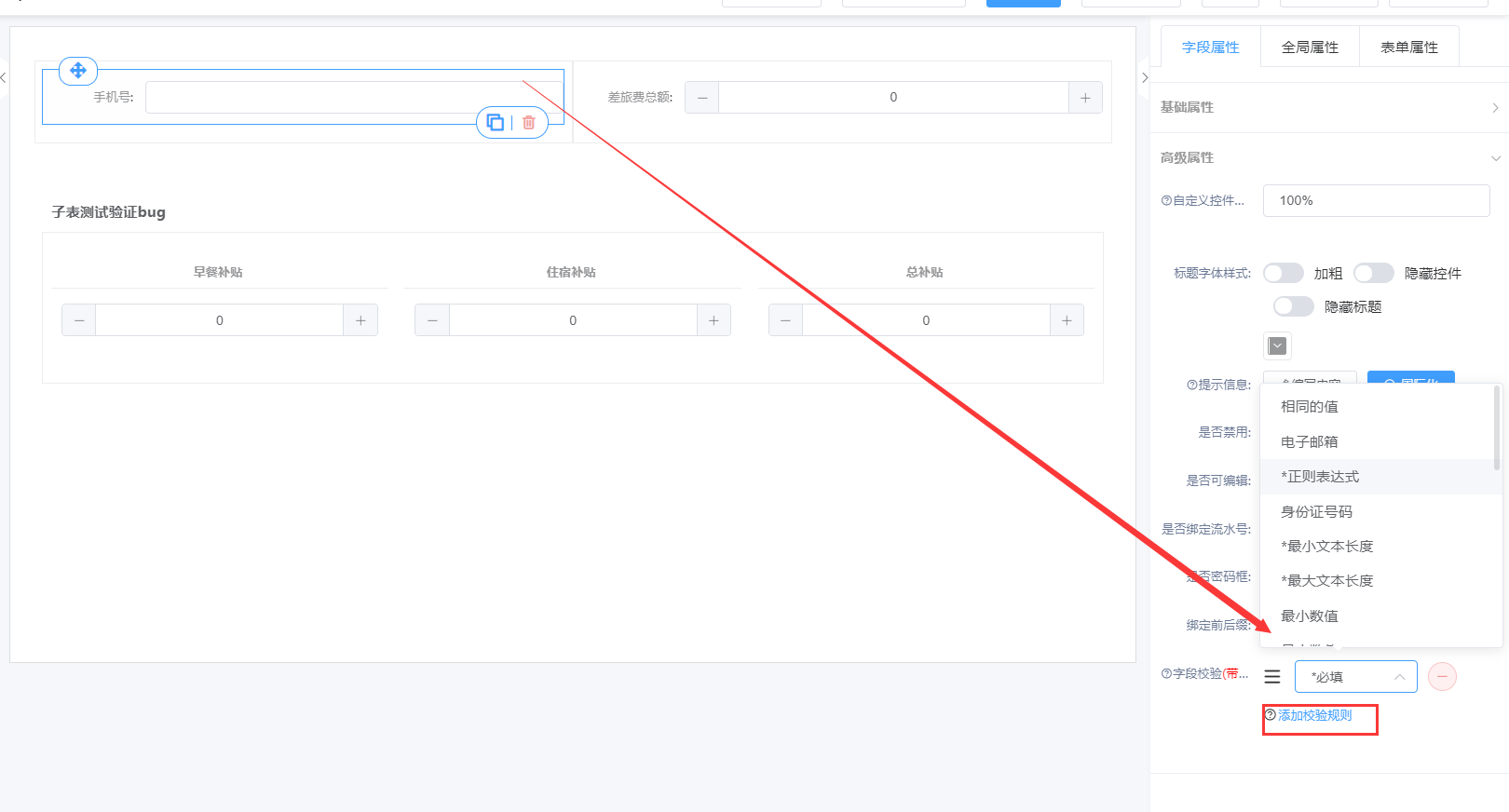The width and height of the screenshot is (1509, 812).
Task: Click the 住宿补贴 column header
Action: point(571,272)
